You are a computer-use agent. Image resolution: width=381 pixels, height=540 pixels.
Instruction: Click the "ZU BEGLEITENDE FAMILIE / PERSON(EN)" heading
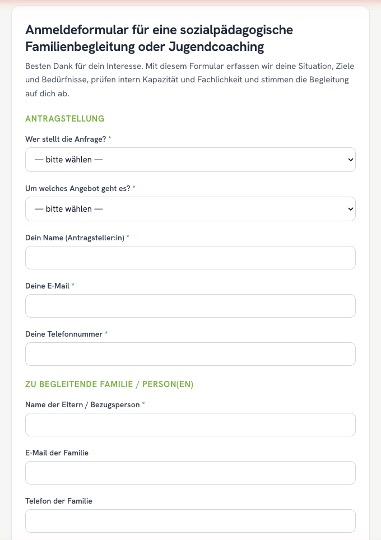pyautogui.click(x=109, y=384)
